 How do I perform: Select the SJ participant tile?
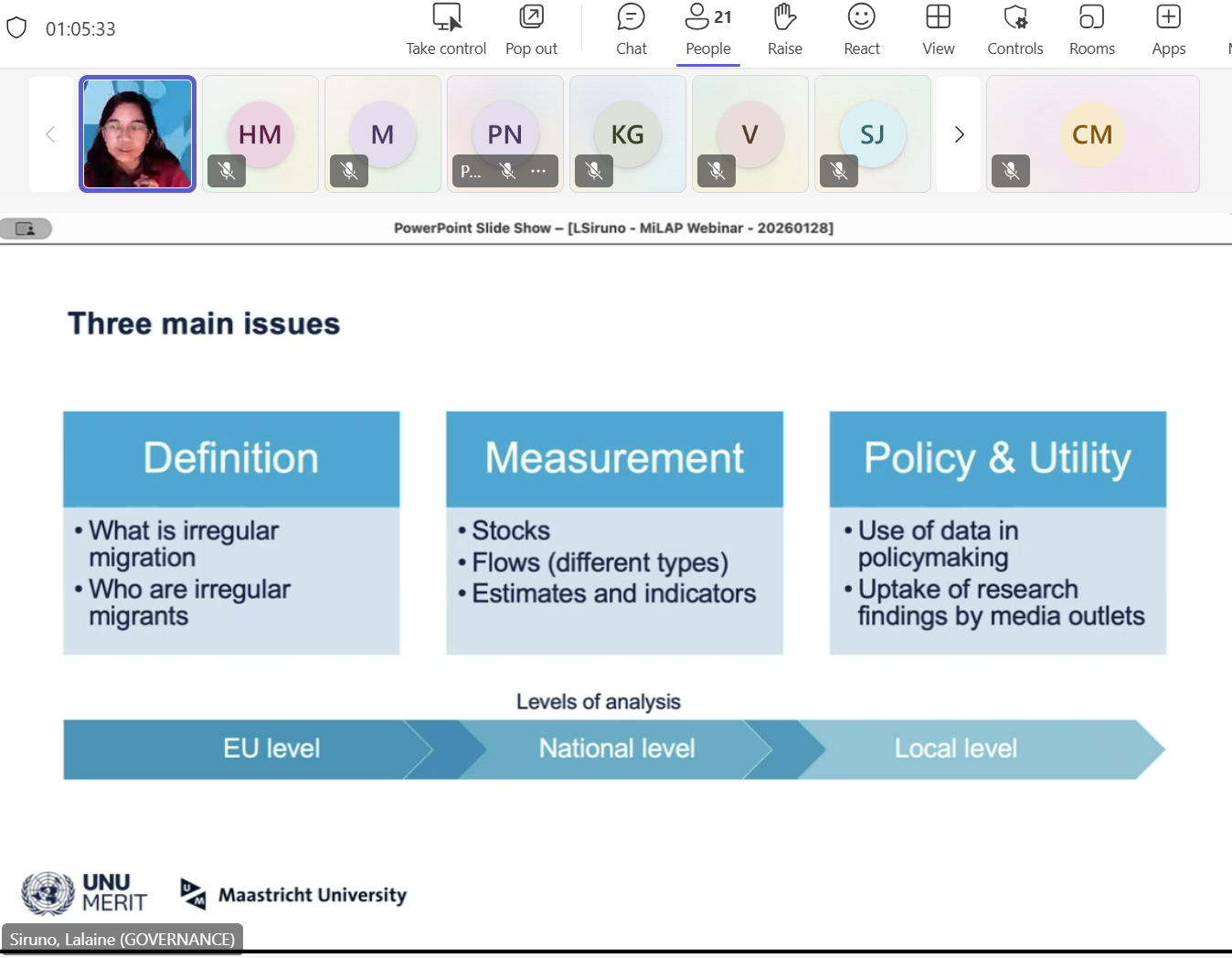click(872, 133)
